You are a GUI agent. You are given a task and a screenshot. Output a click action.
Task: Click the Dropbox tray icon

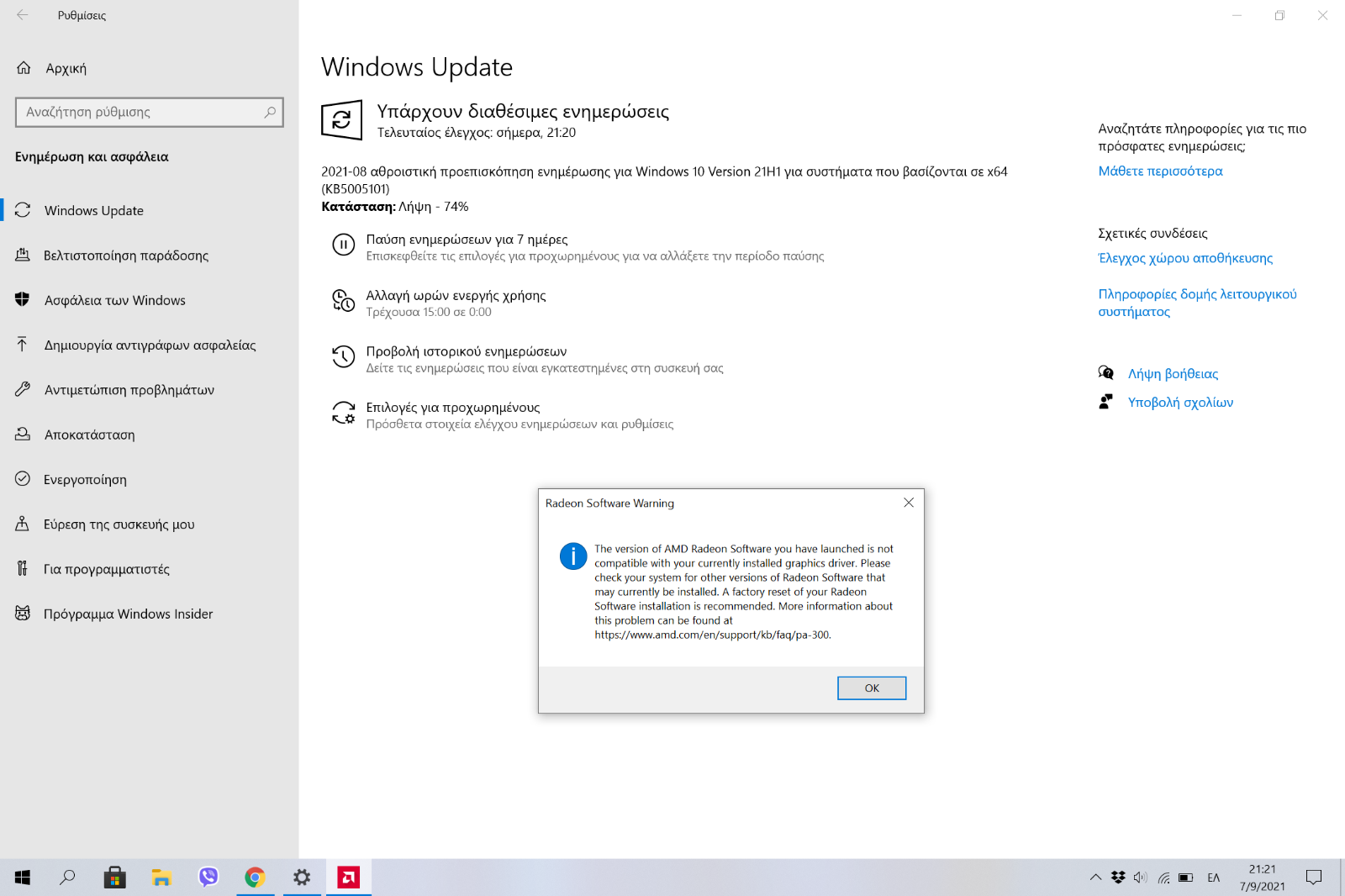(1118, 878)
